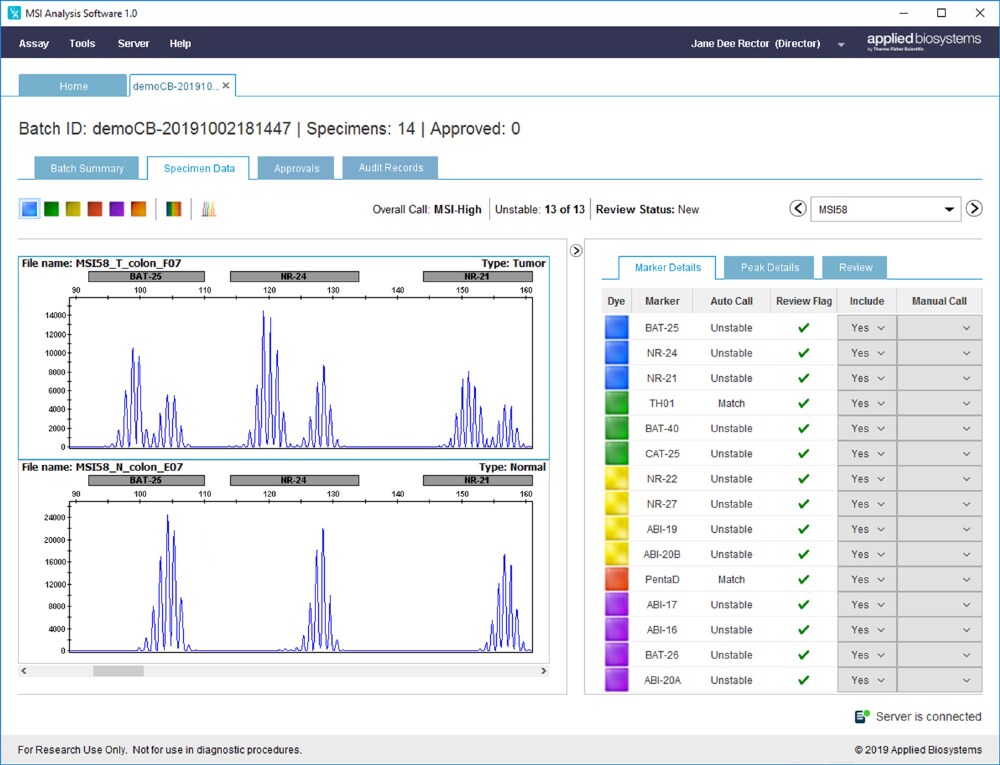Select the yellow dye channel filter
The image size is (1000, 765).
pyautogui.click(x=73, y=208)
